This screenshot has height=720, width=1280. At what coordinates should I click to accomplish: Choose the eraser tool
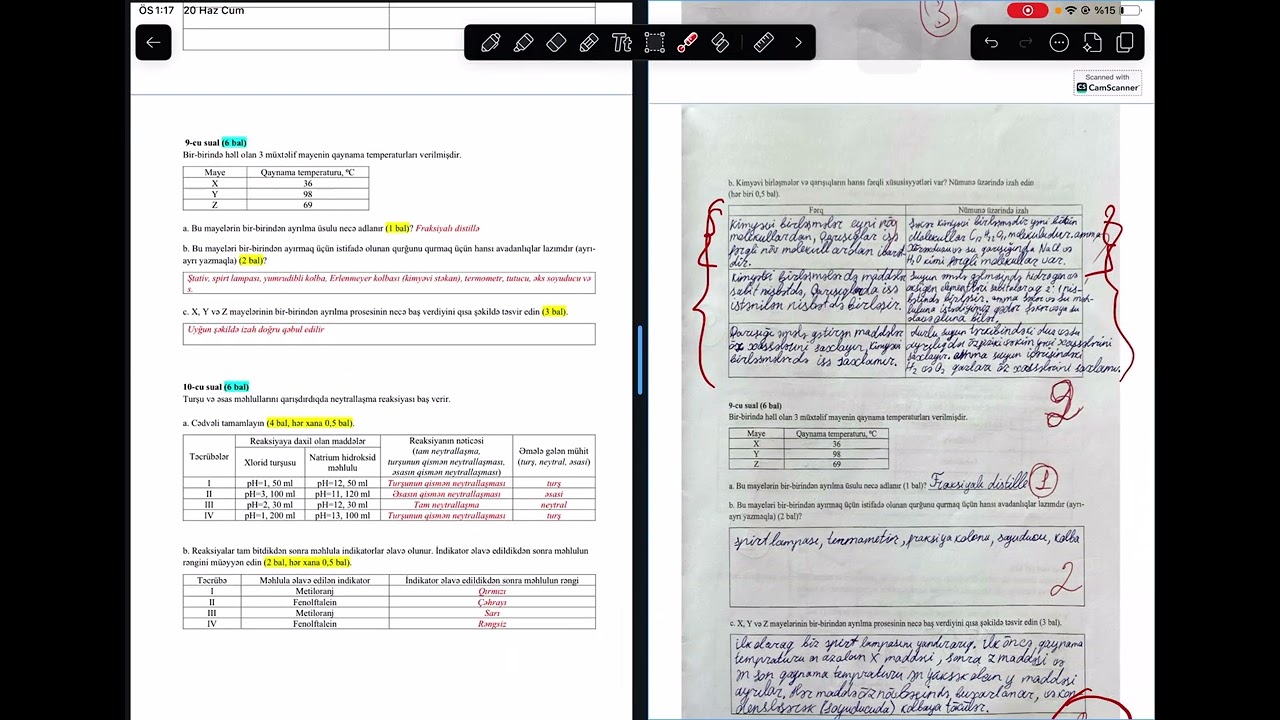(556, 43)
